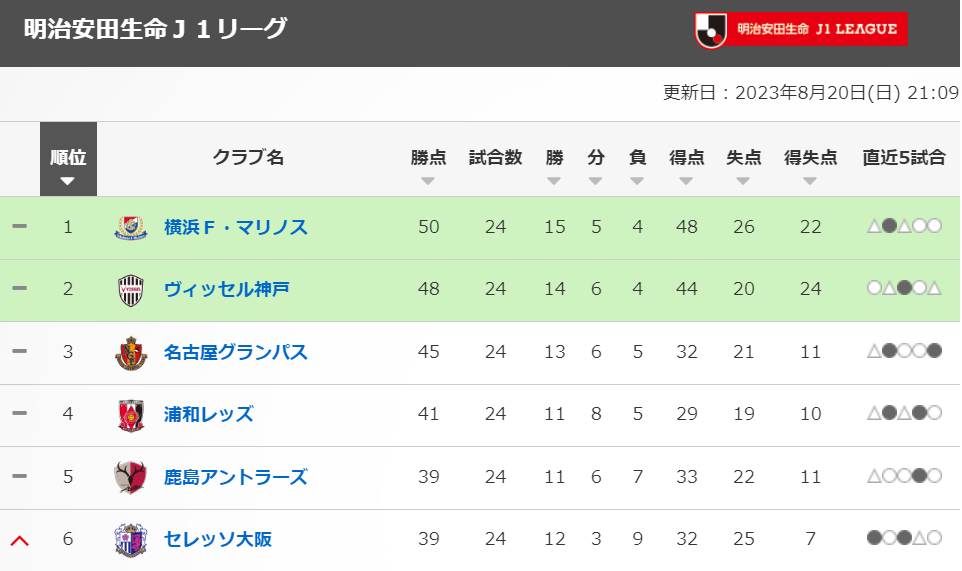This screenshot has width=962, height=571.
Task: Click the Urawa Reds club crest
Action: click(131, 415)
